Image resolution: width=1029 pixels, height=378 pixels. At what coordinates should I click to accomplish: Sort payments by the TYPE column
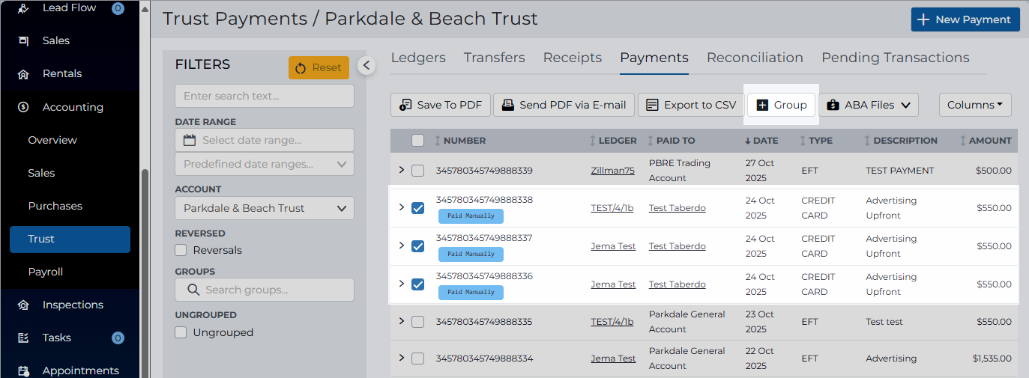coord(816,140)
